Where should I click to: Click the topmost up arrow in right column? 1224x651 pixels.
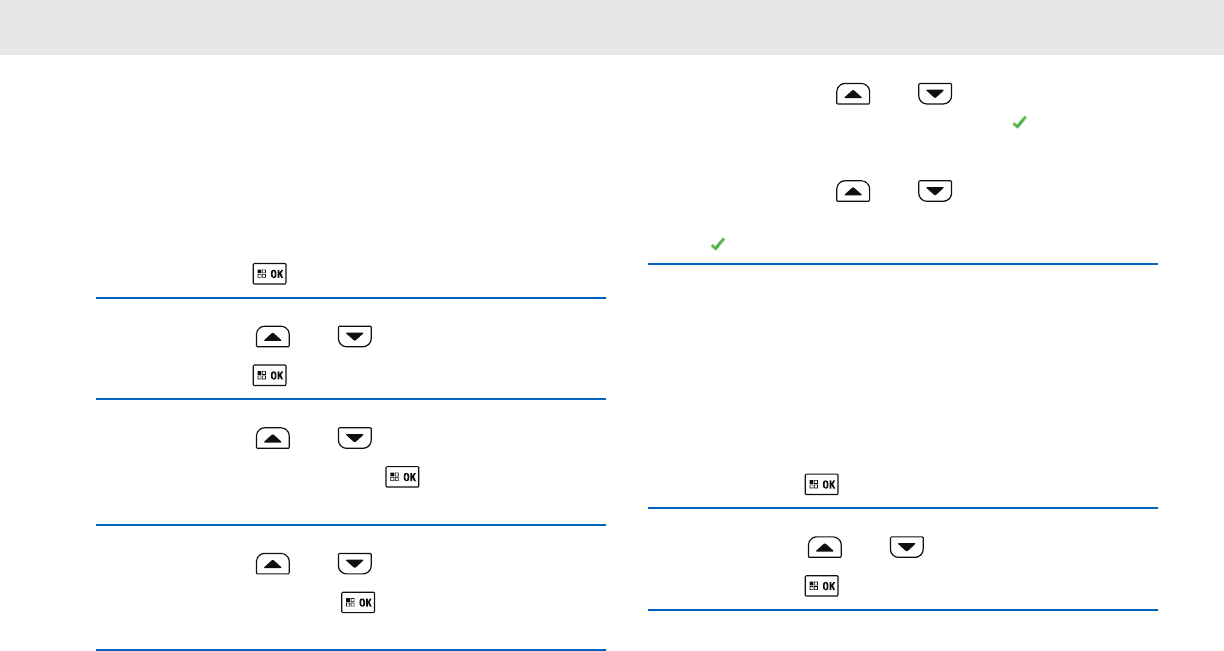(x=853, y=95)
